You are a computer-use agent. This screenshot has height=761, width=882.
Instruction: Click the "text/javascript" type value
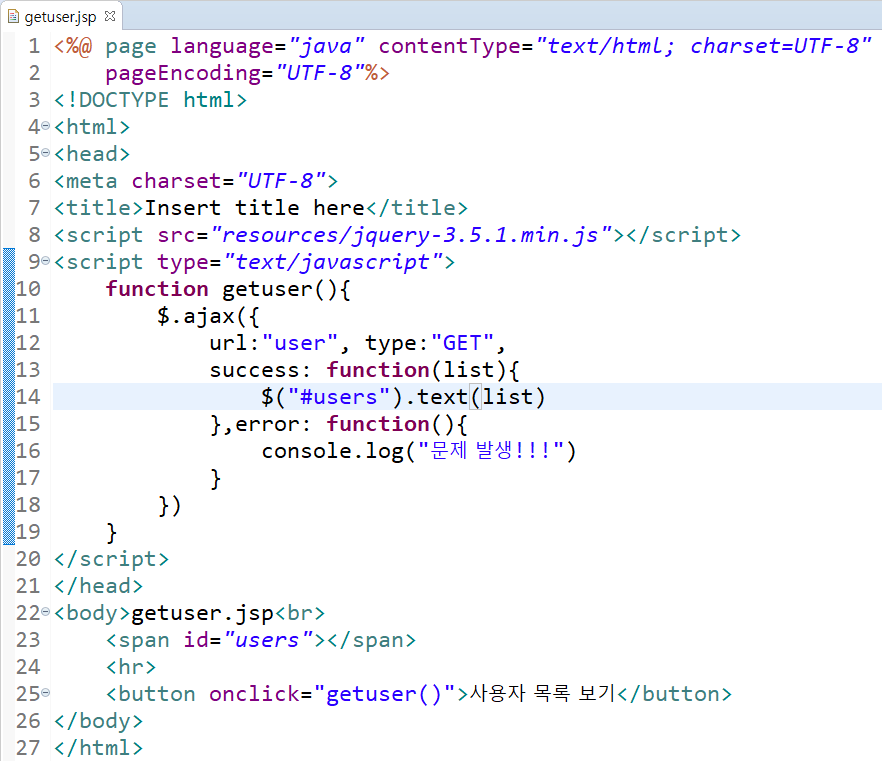(x=334, y=262)
